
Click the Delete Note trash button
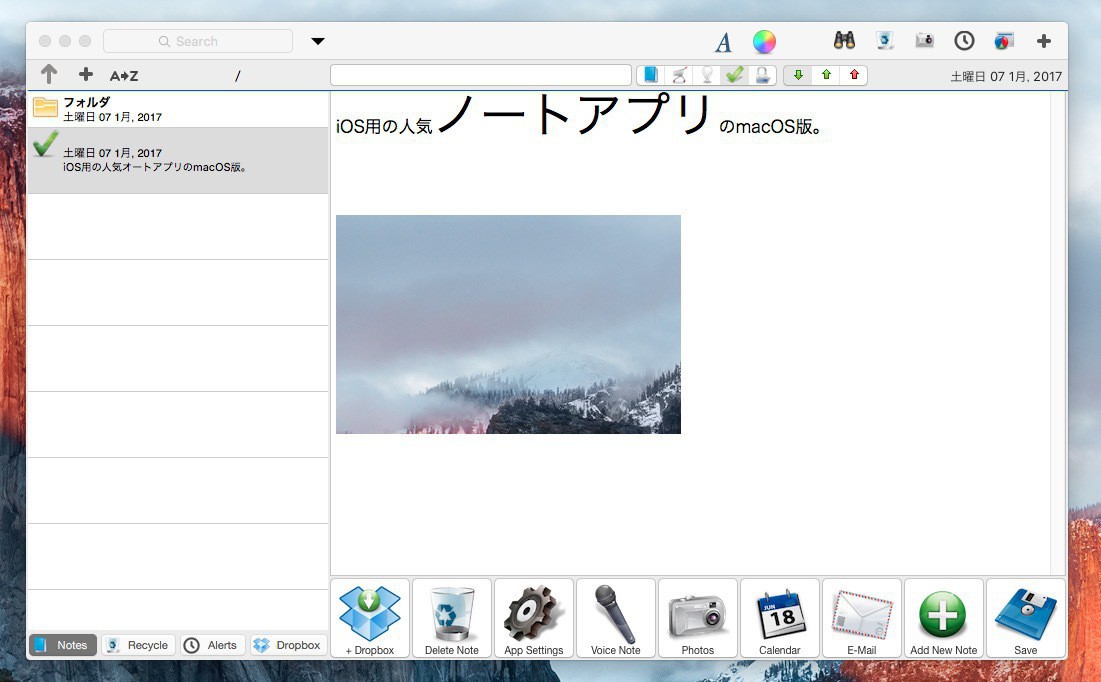(x=451, y=618)
